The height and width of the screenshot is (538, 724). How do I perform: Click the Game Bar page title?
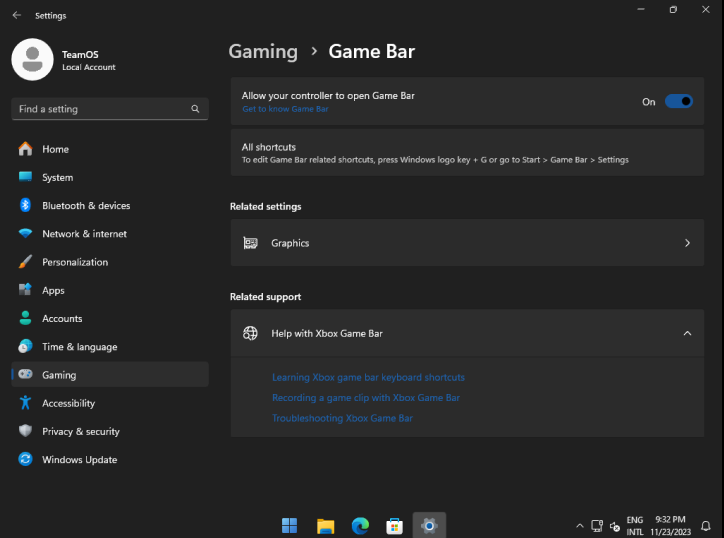[x=372, y=51]
